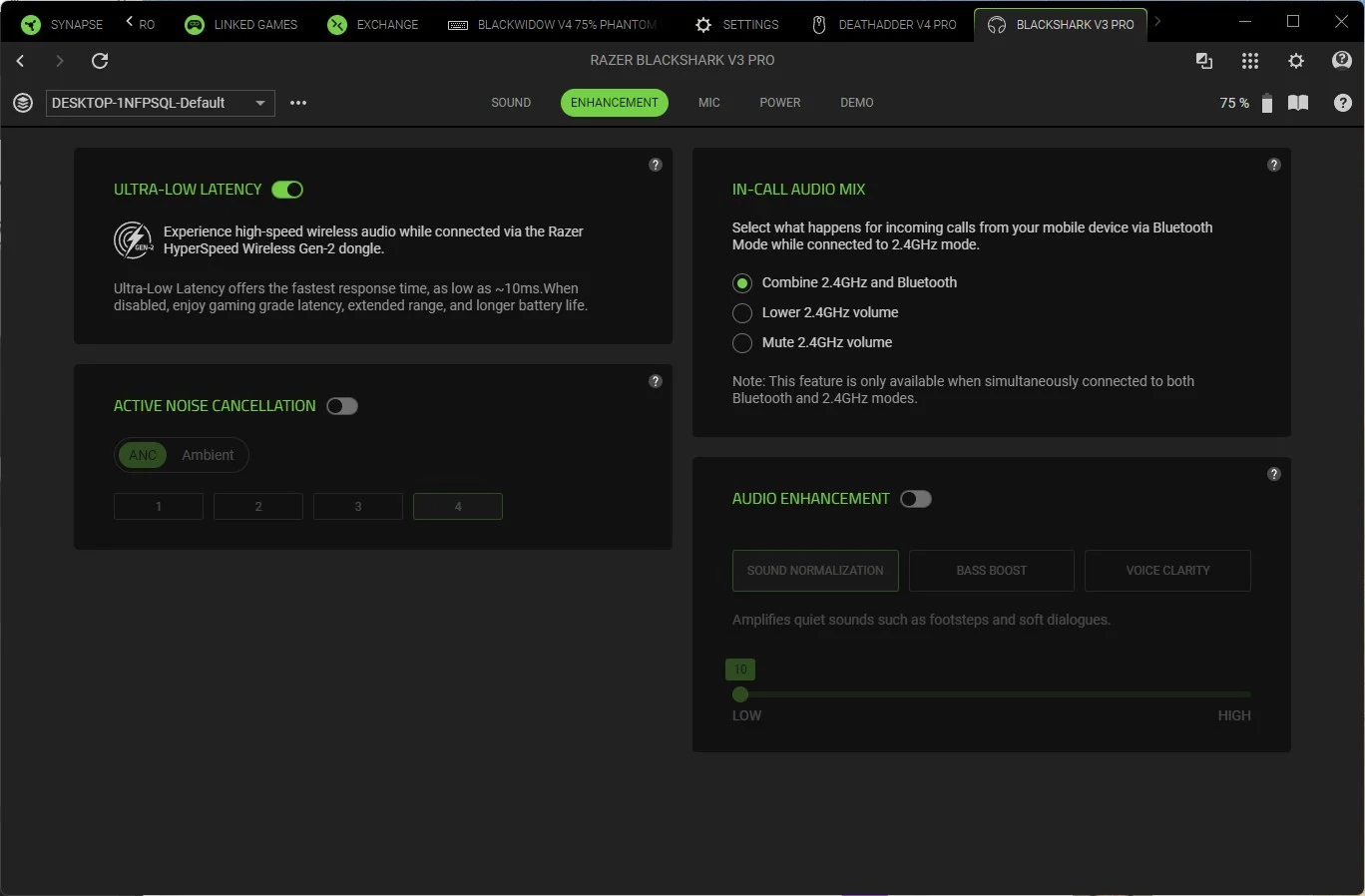Viewport: 1365px width, 896px height.
Task: Expand more device tabs with the right chevron
Action: click(x=1157, y=22)
